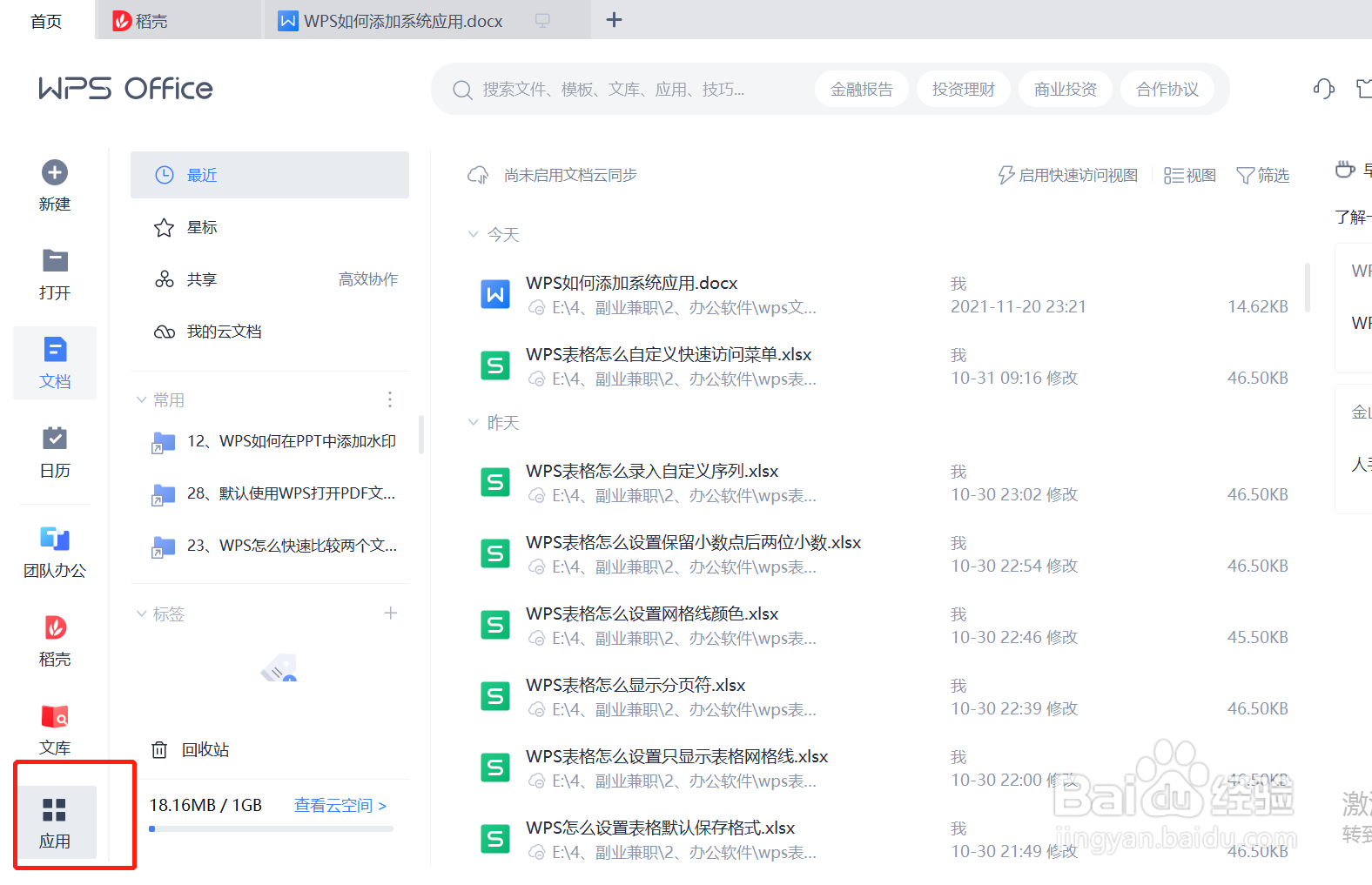Click the file list vertical scrollbar

1308,287
